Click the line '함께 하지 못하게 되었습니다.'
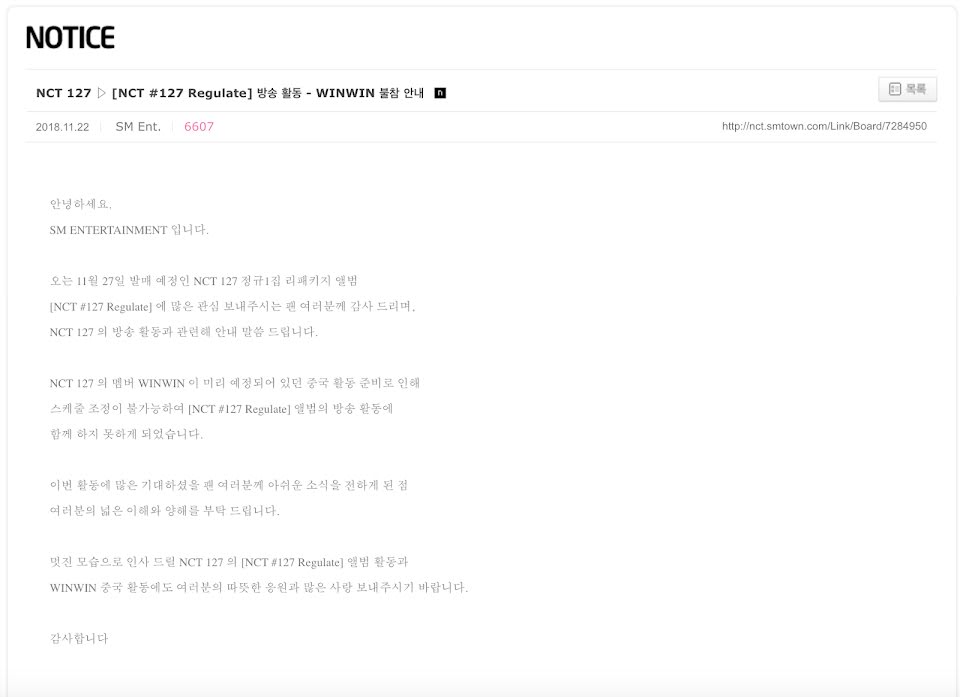The height and width of the screenshot is (697, 960). (x=126, y=434)
